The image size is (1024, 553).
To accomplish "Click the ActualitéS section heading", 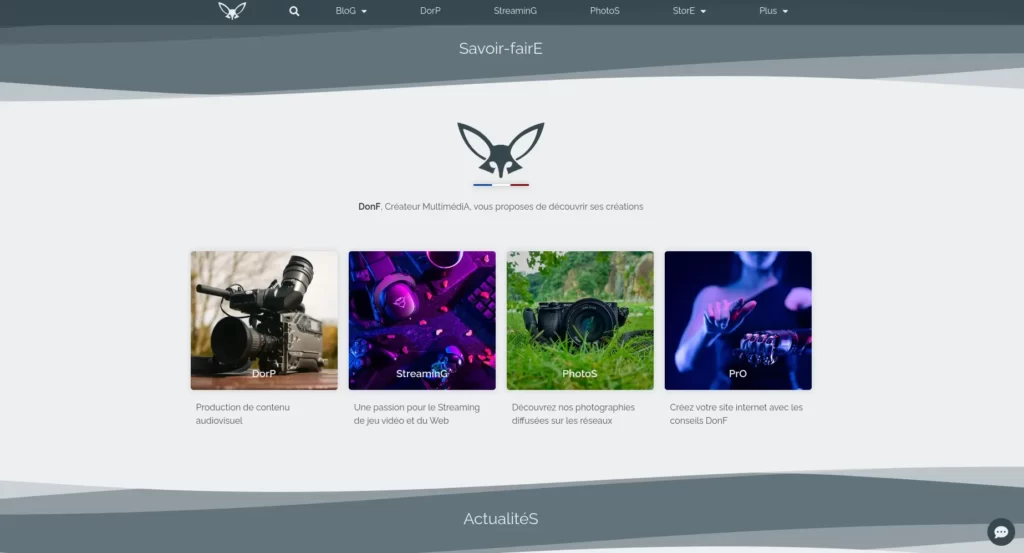I will (501, 518).
